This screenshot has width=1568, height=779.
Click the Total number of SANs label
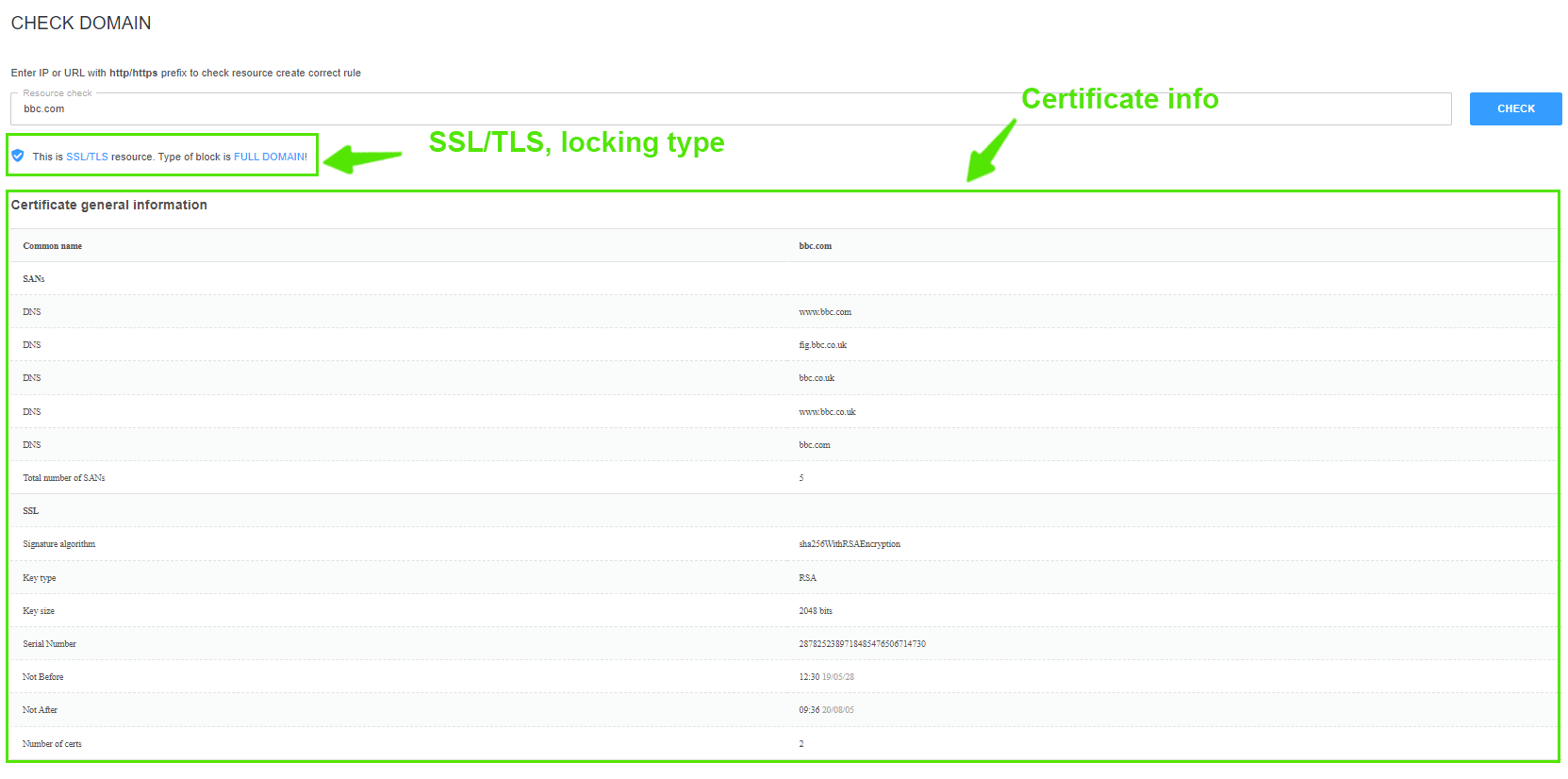tap(64, 478)
